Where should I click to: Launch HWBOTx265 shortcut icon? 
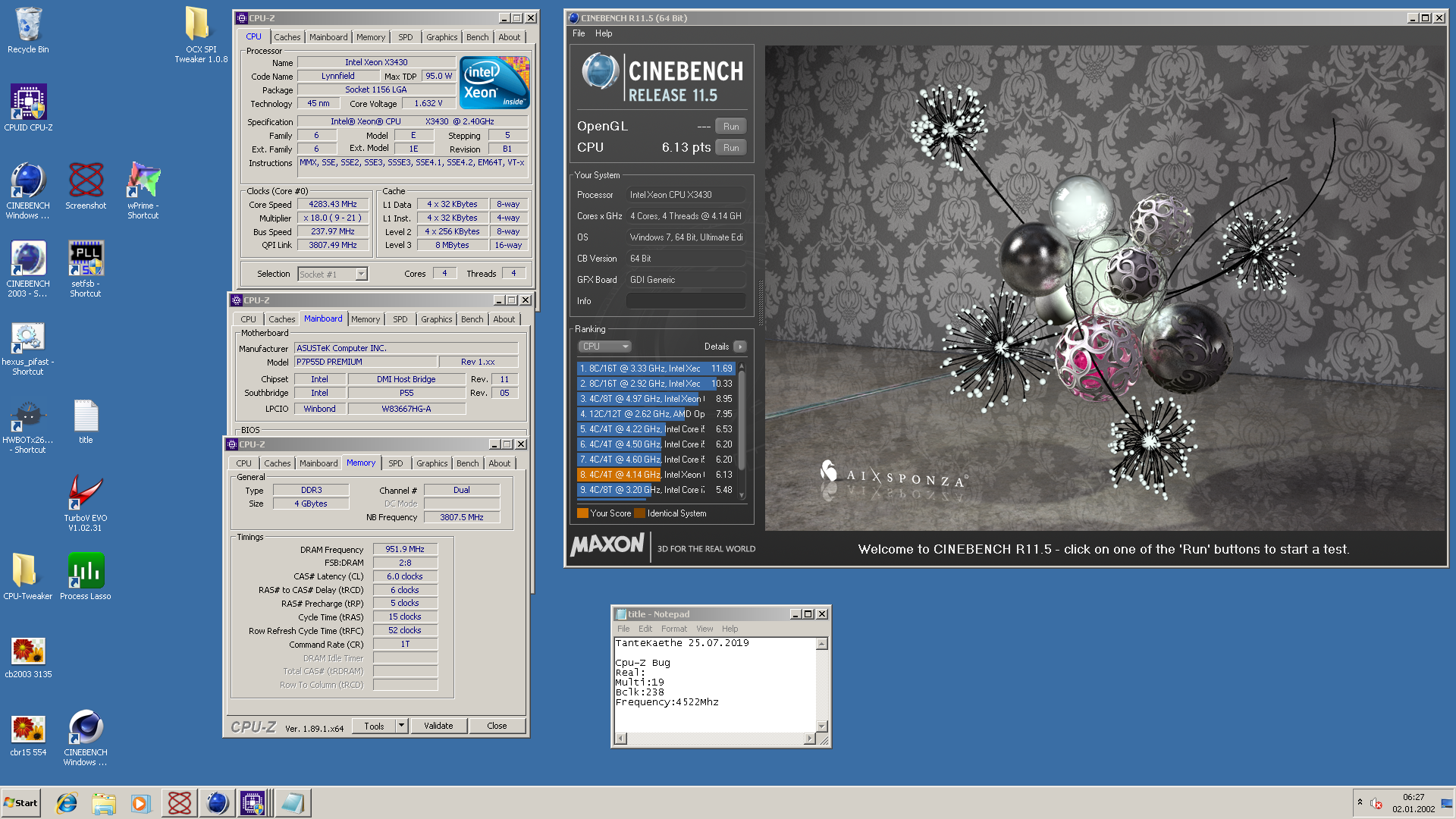(x=28, y=427)
